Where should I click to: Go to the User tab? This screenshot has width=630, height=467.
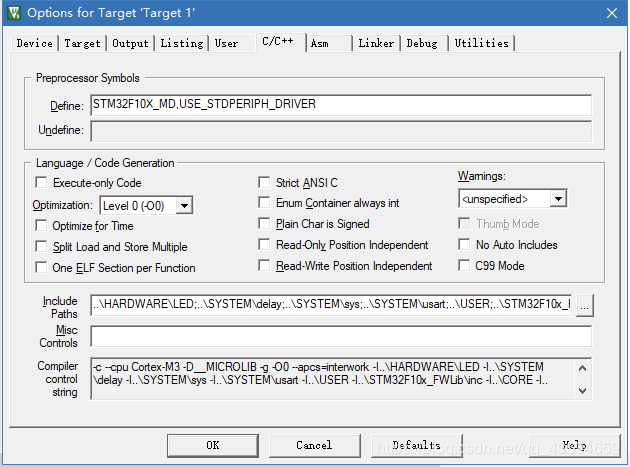tap(226, 43)
